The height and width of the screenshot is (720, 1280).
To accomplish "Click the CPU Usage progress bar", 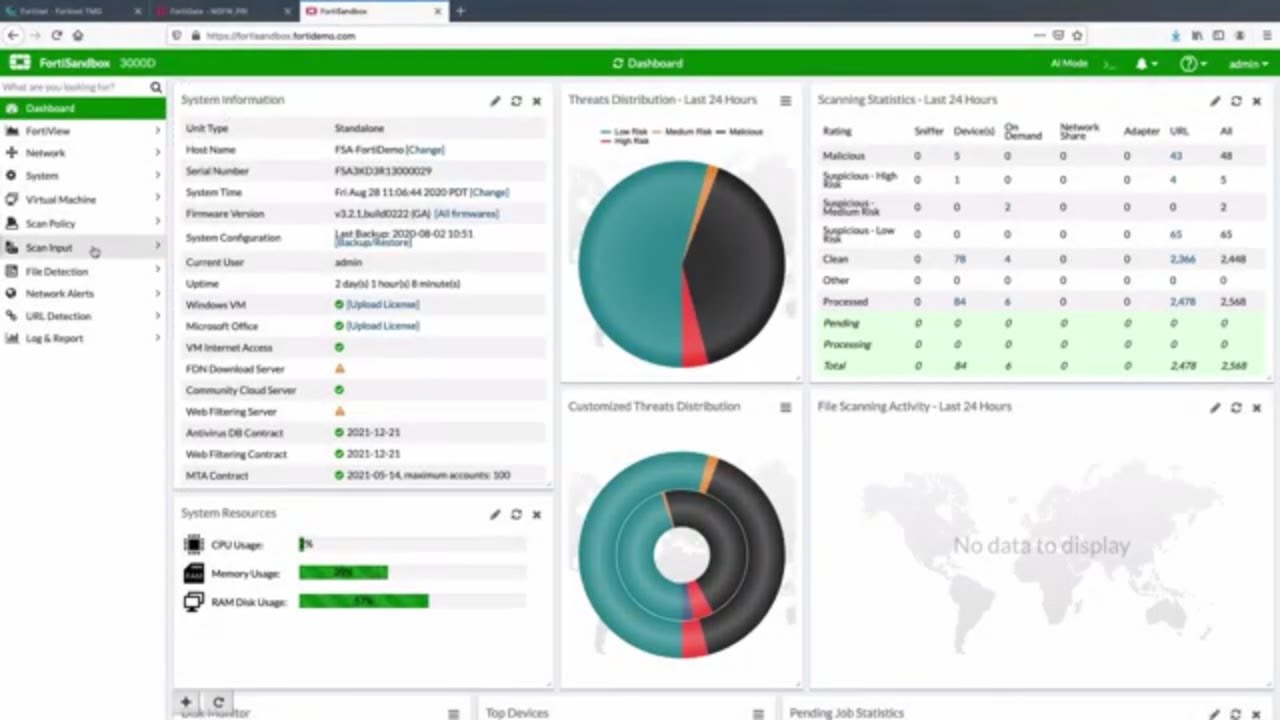I will [412, 544].
